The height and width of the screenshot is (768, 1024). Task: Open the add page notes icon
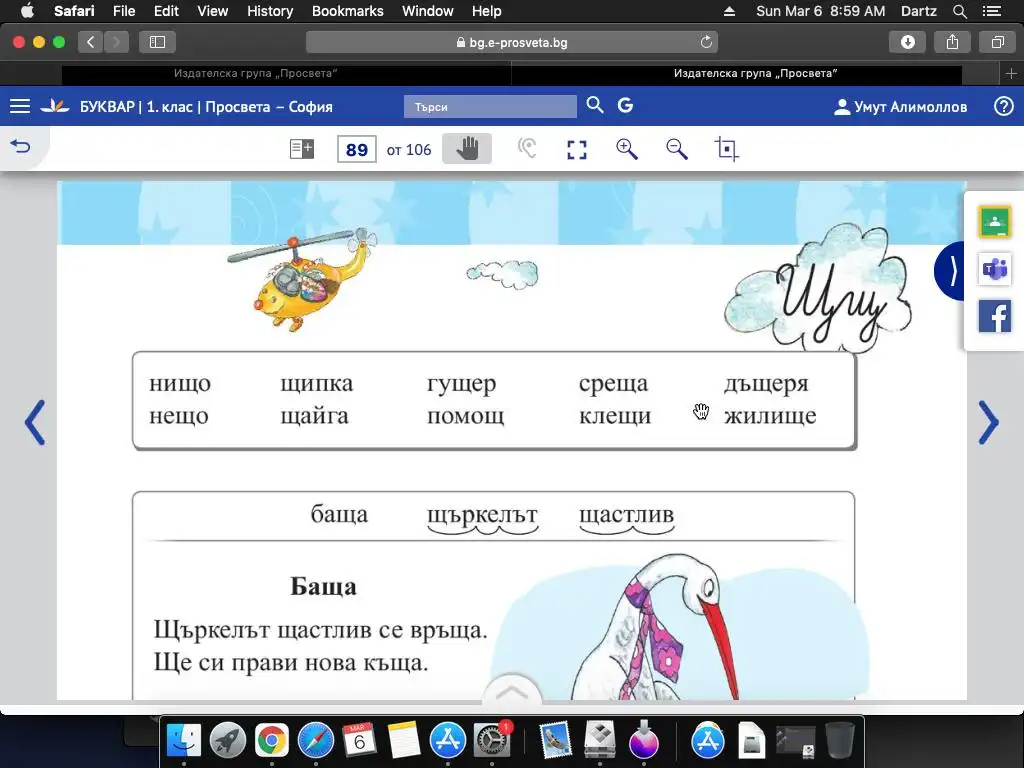click(x=302, y=149)
